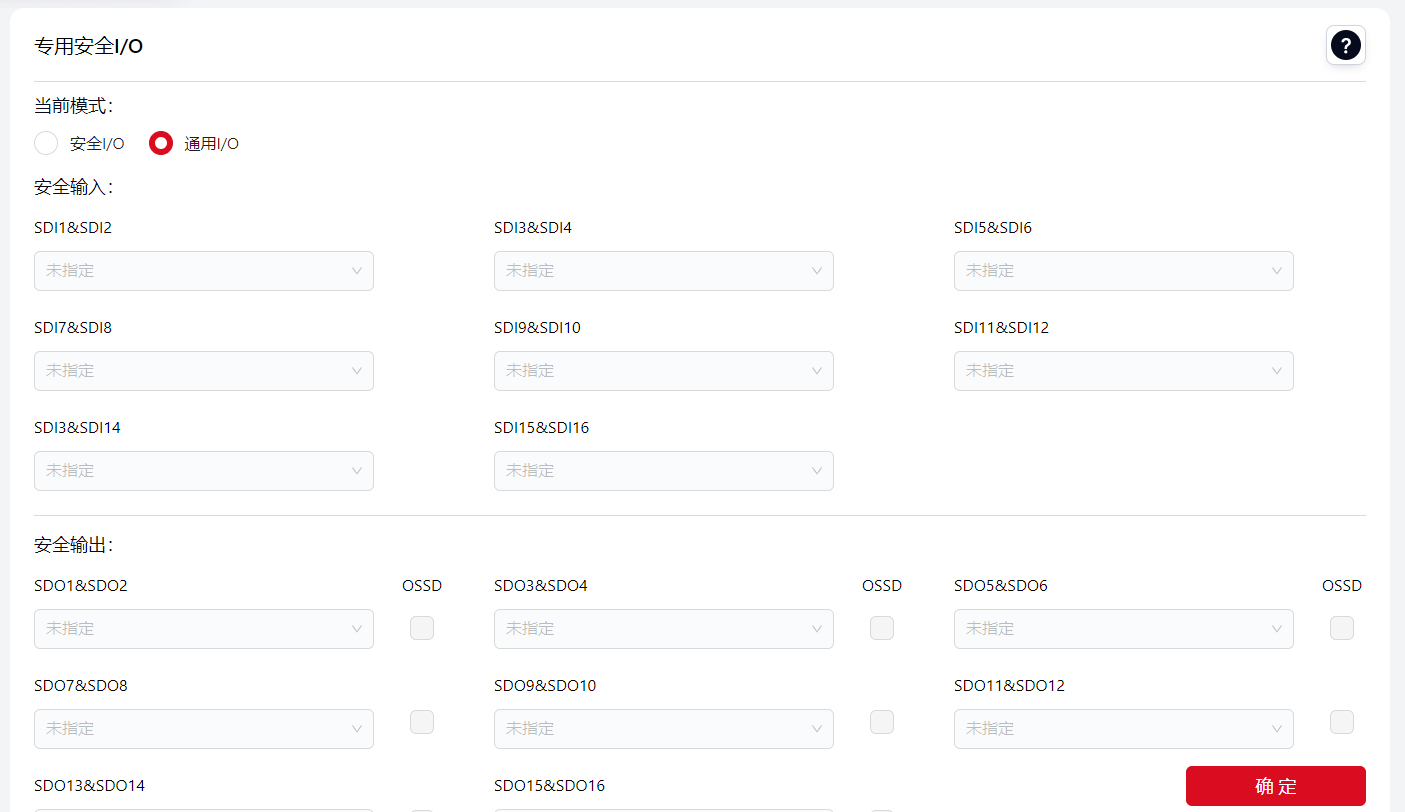This screenshot has height=812, width=1405.
Task: Enable the checkbox beside SDO11&SDO12
Action: click(x=1341, y=722)
